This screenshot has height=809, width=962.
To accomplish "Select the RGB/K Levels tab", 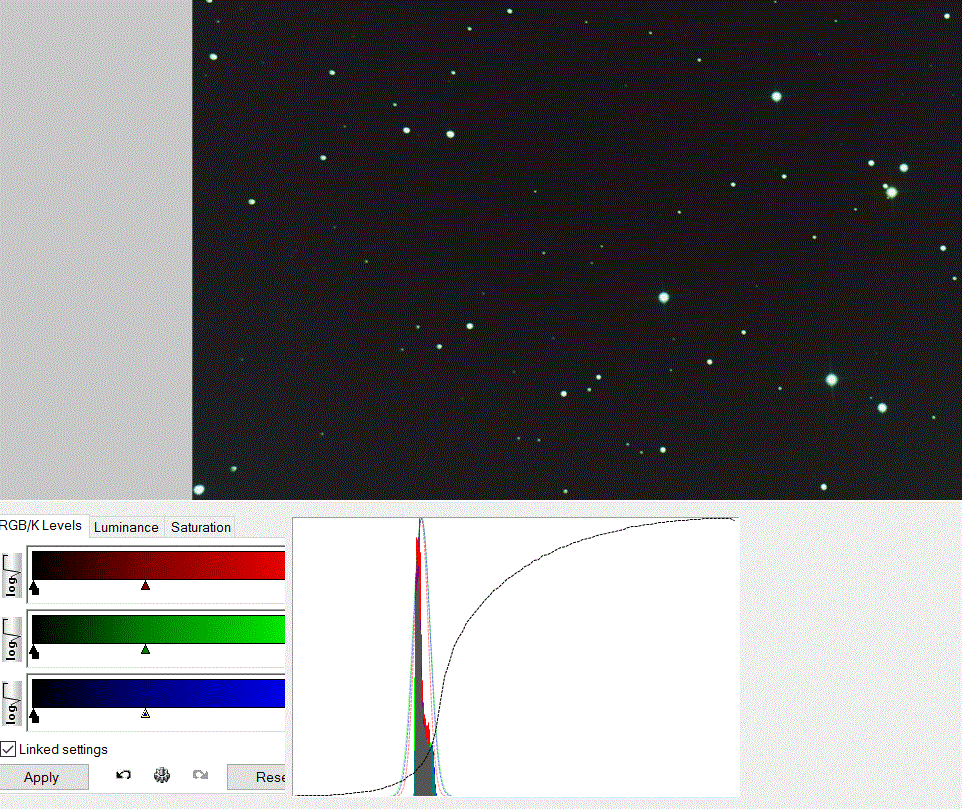I will [x=42, y=526].
